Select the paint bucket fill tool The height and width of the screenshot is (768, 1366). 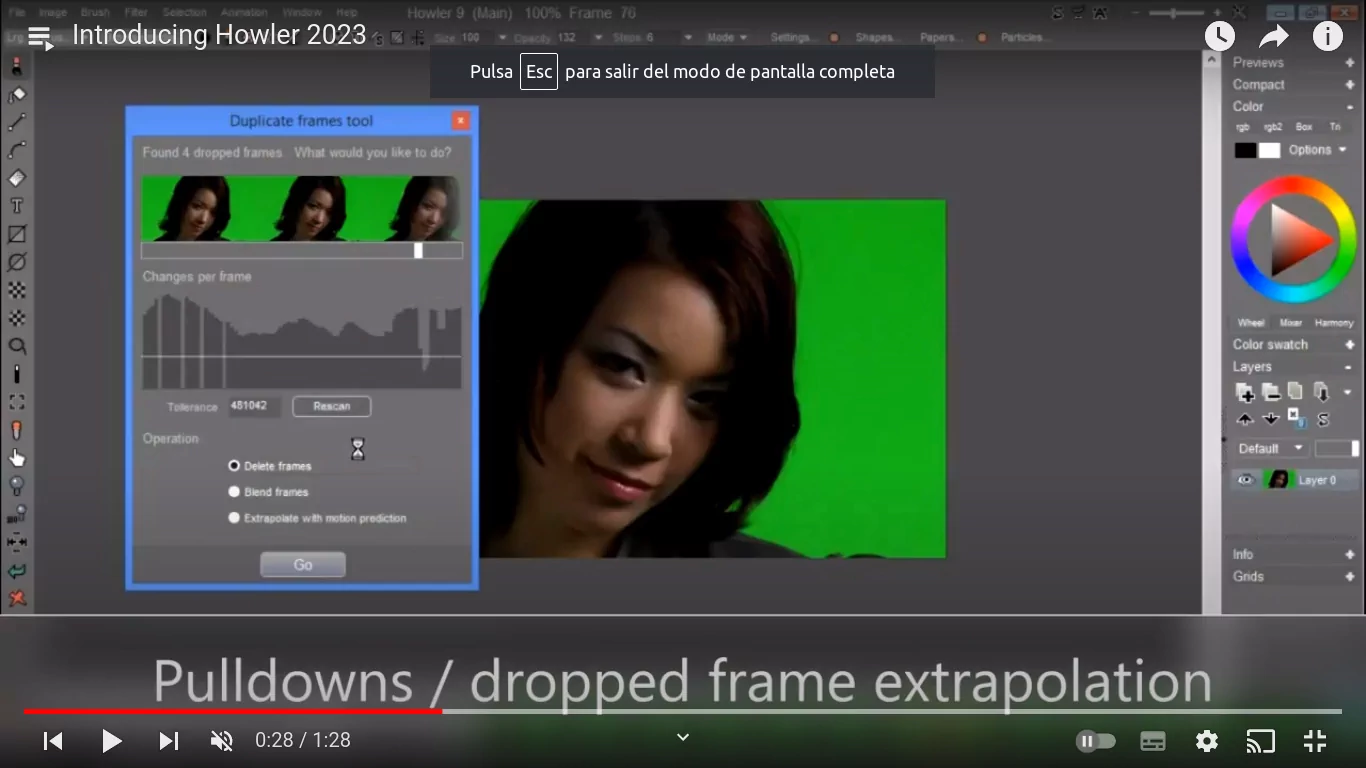[17, 95]
